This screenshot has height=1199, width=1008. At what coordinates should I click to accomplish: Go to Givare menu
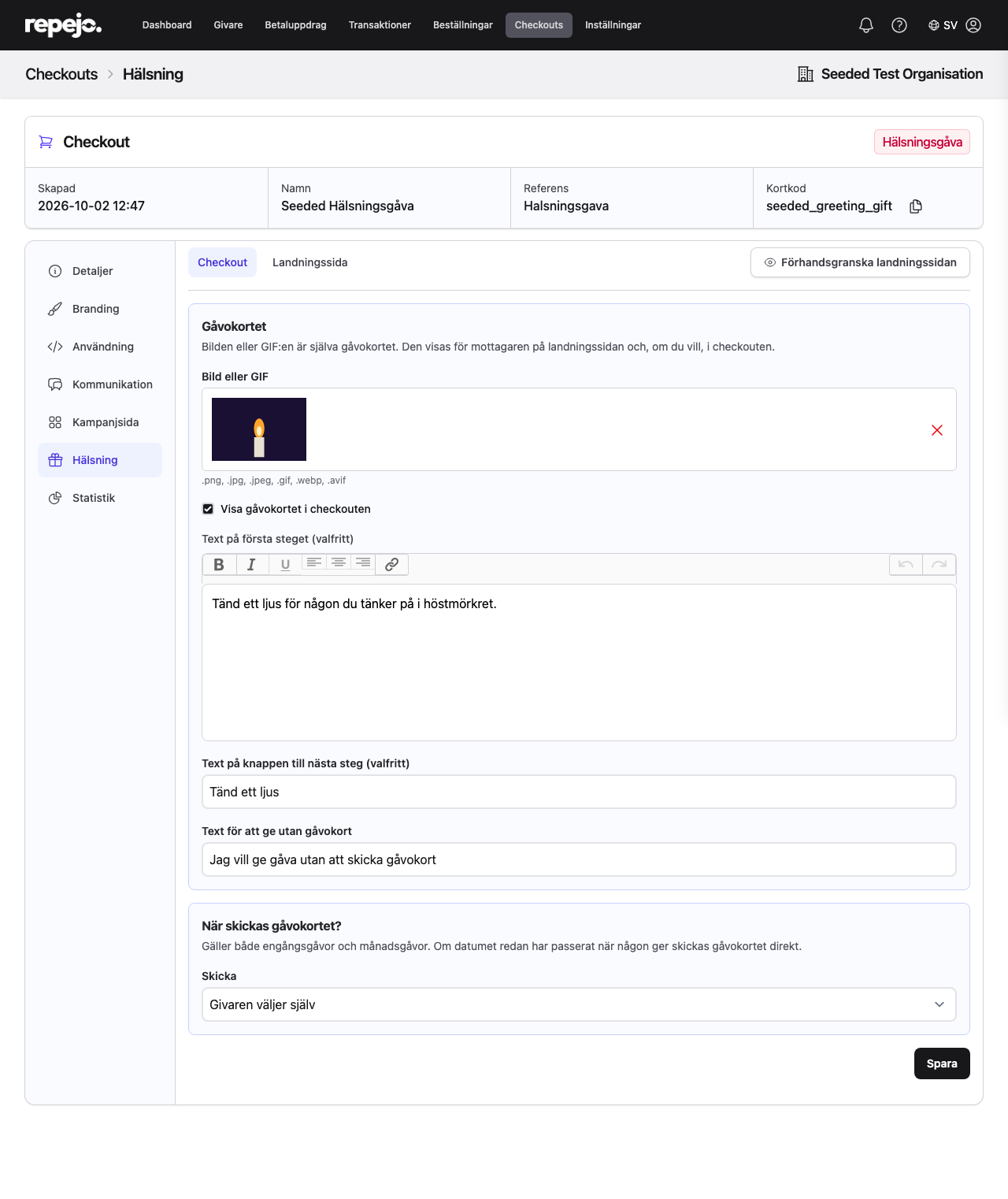[x=228, y=25]
